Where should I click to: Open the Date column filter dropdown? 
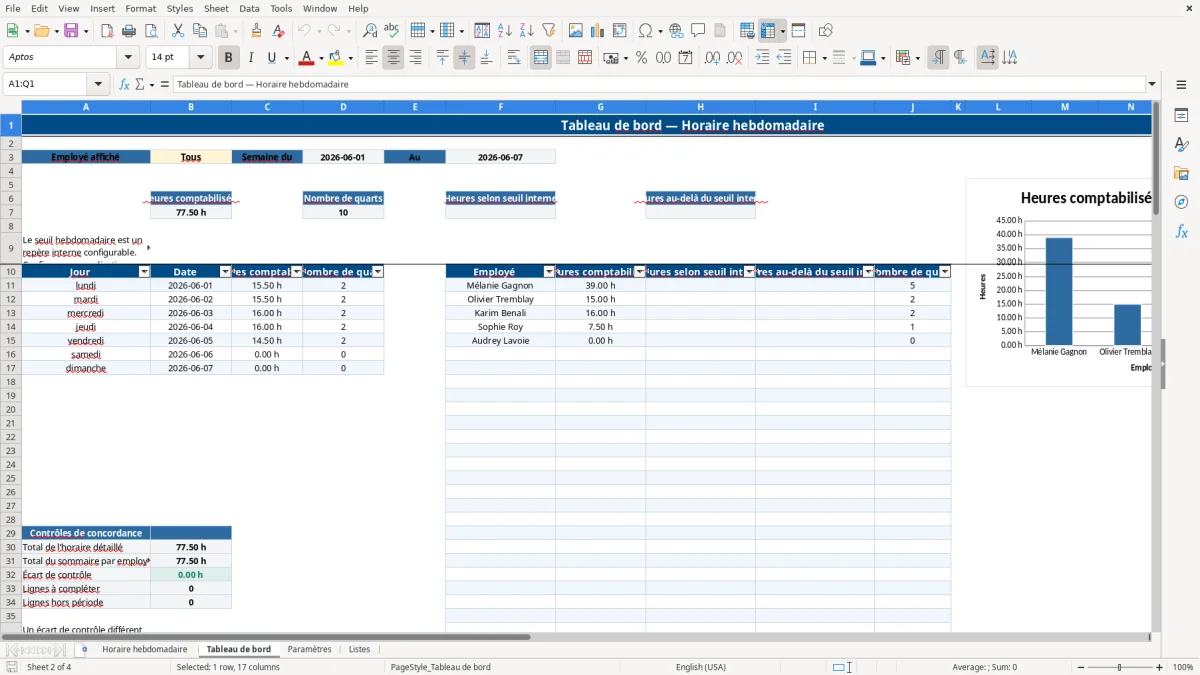[225, 272]
